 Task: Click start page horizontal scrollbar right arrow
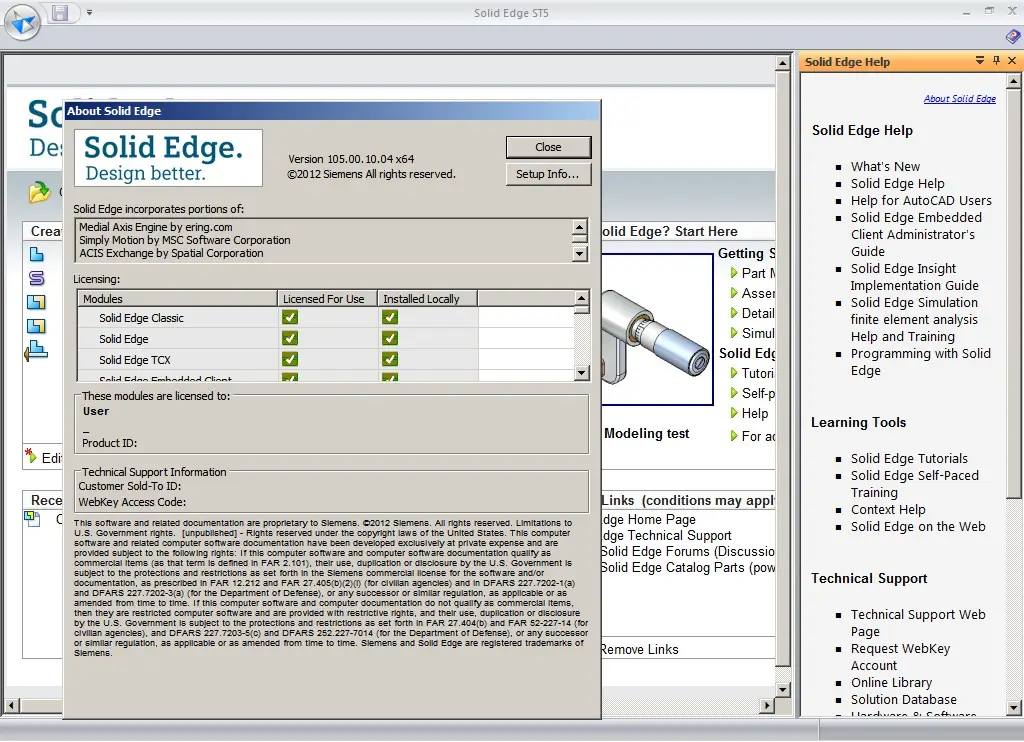(767, 705)
